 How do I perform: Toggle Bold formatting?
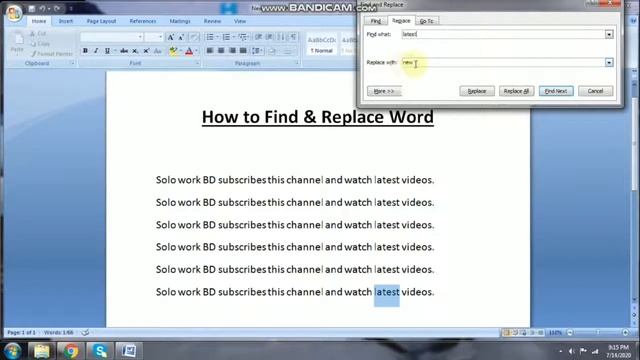(x=85, y=51)
